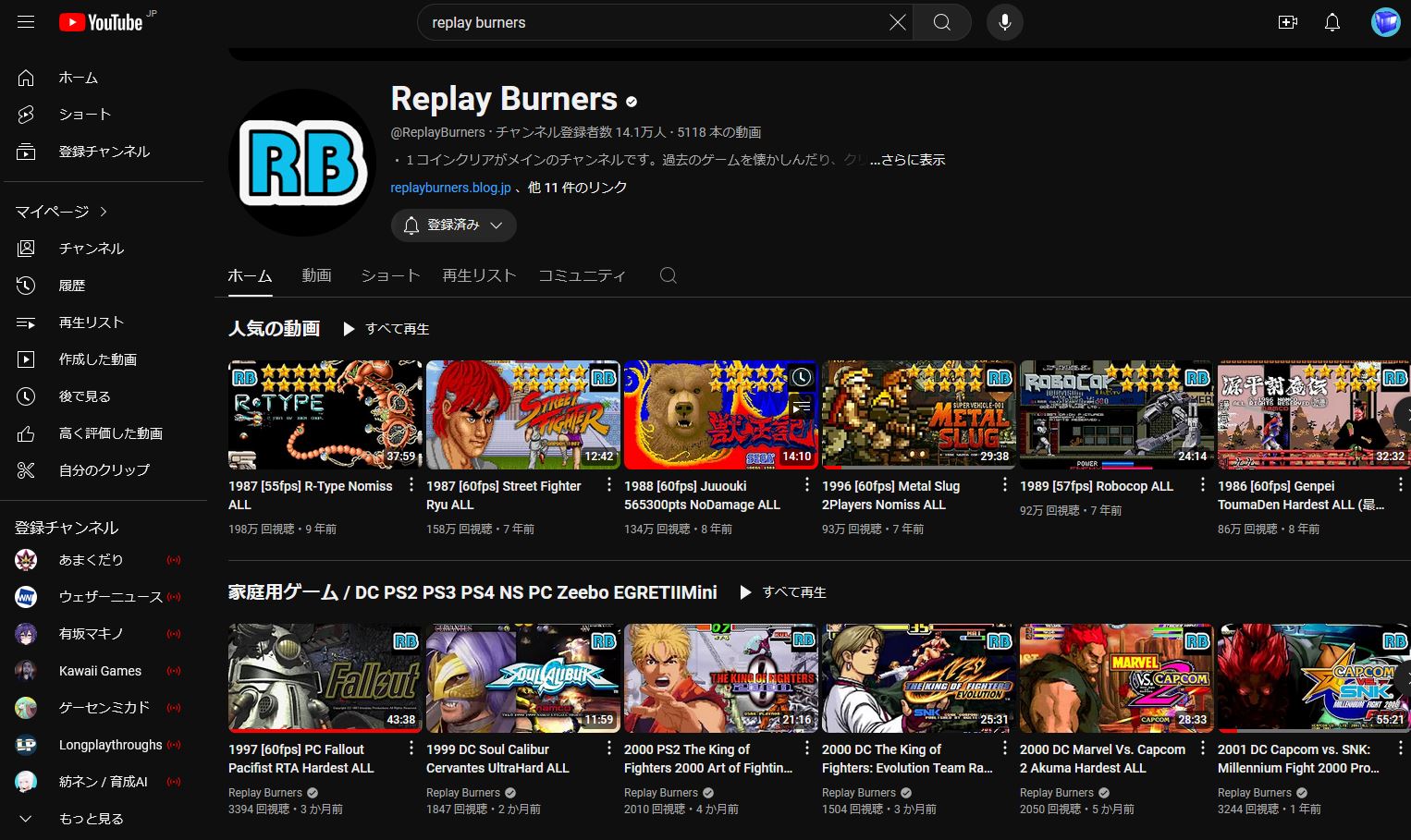This screenshot has width=1411, height=840.
Task: Open the create video icon
Action: (x=1288, y=22)
